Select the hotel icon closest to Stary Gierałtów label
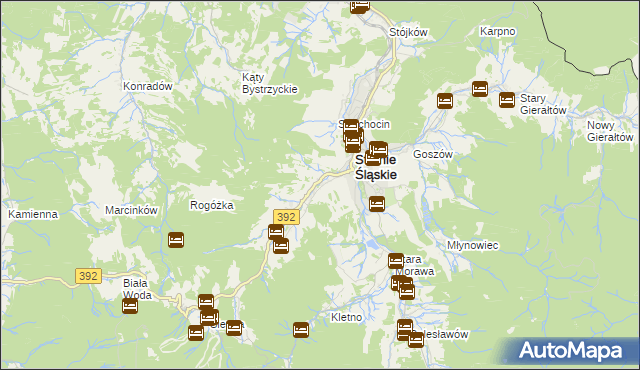640x370 pixels. tap(507, 100)
